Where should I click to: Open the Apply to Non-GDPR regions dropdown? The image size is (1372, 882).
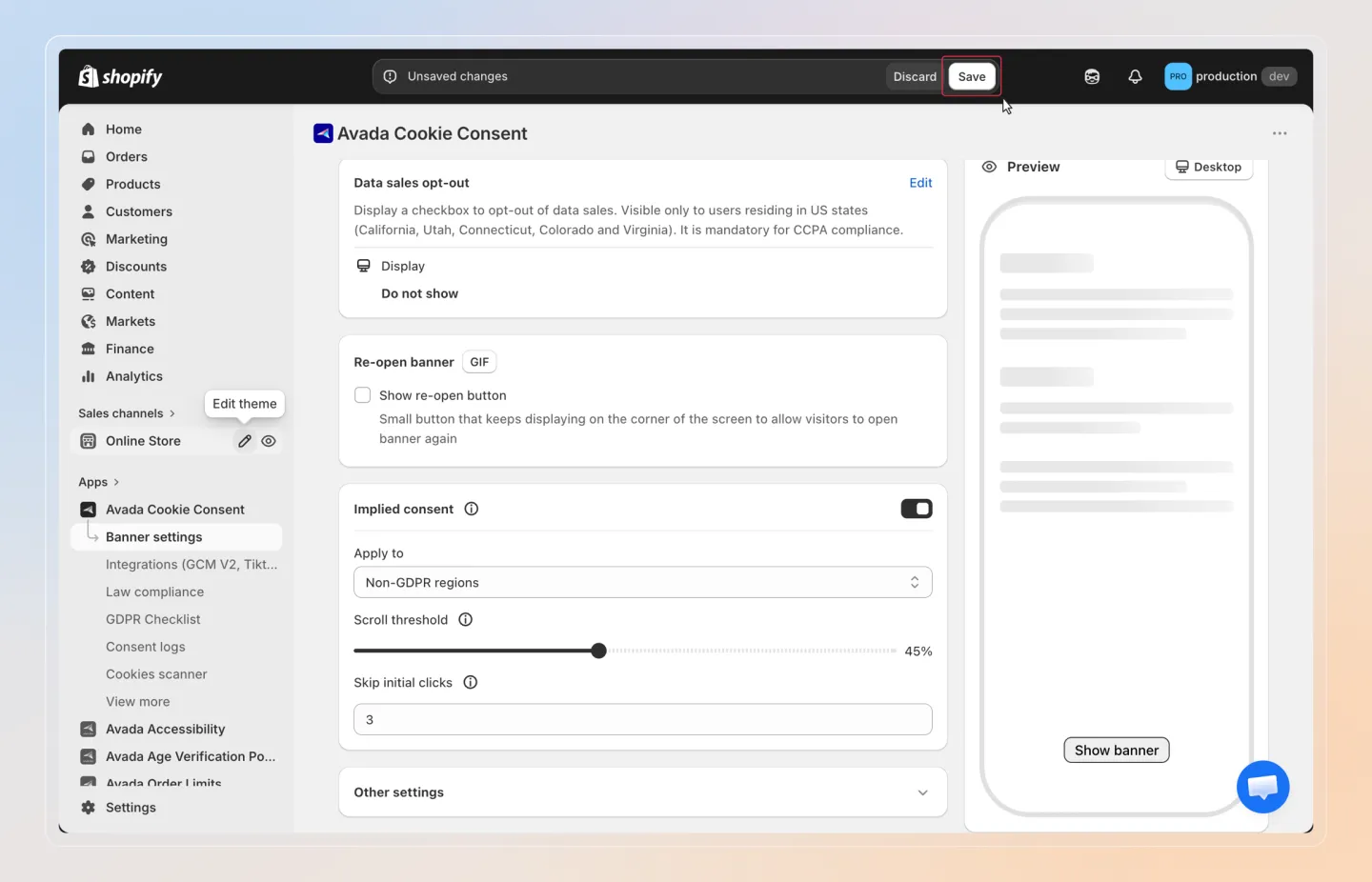pyautogui.click(x=642, y=582)
